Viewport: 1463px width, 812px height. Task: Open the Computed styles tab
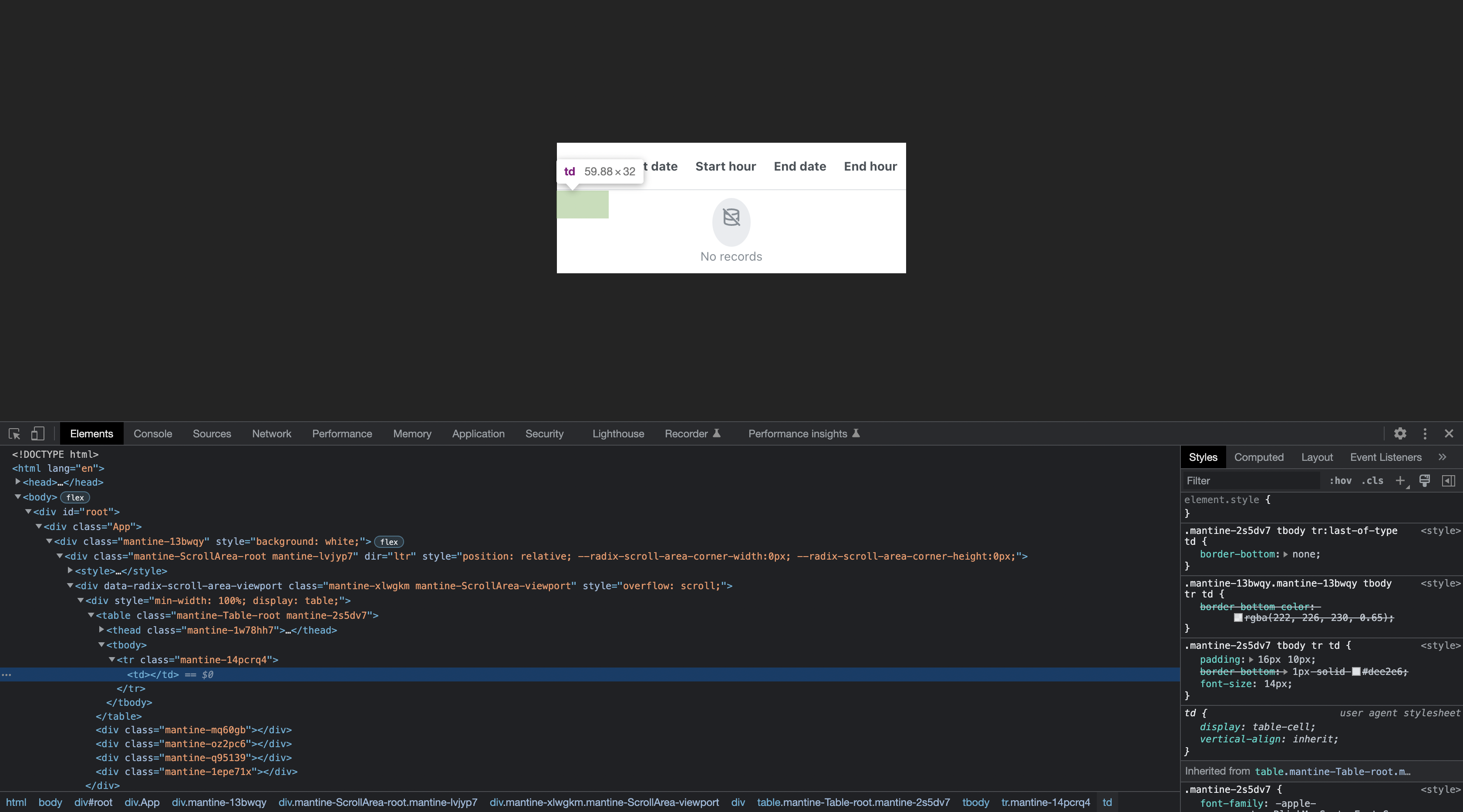pos(1259,457)
